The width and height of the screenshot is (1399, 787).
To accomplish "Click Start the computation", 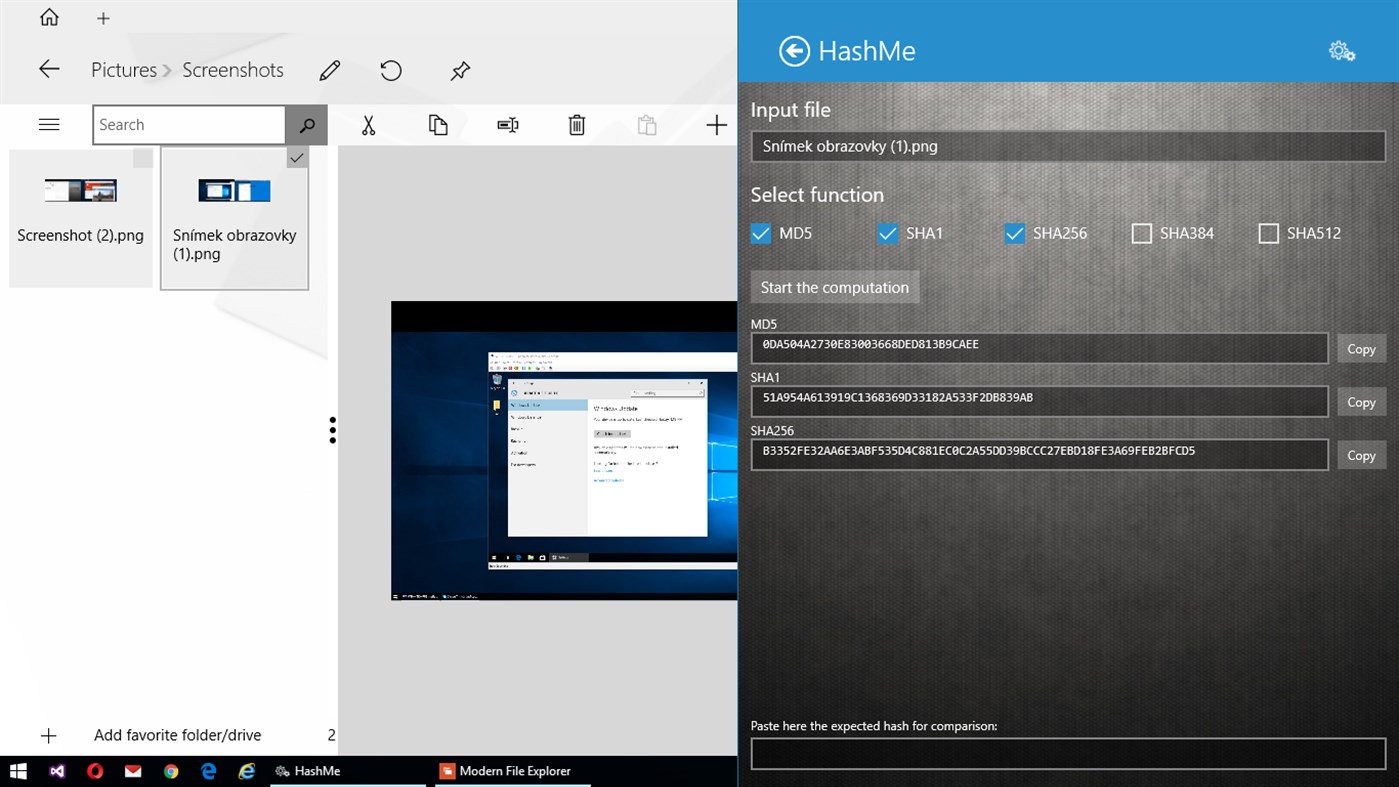I will 834,287.
